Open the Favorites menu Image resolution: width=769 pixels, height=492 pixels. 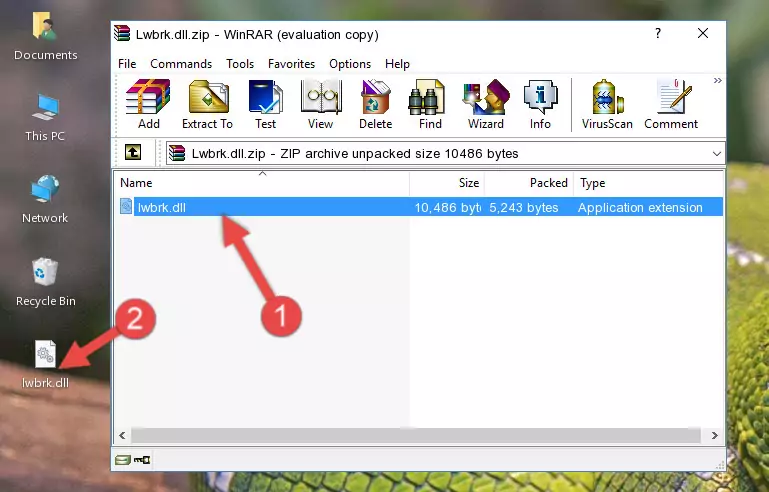pos(291,64)
